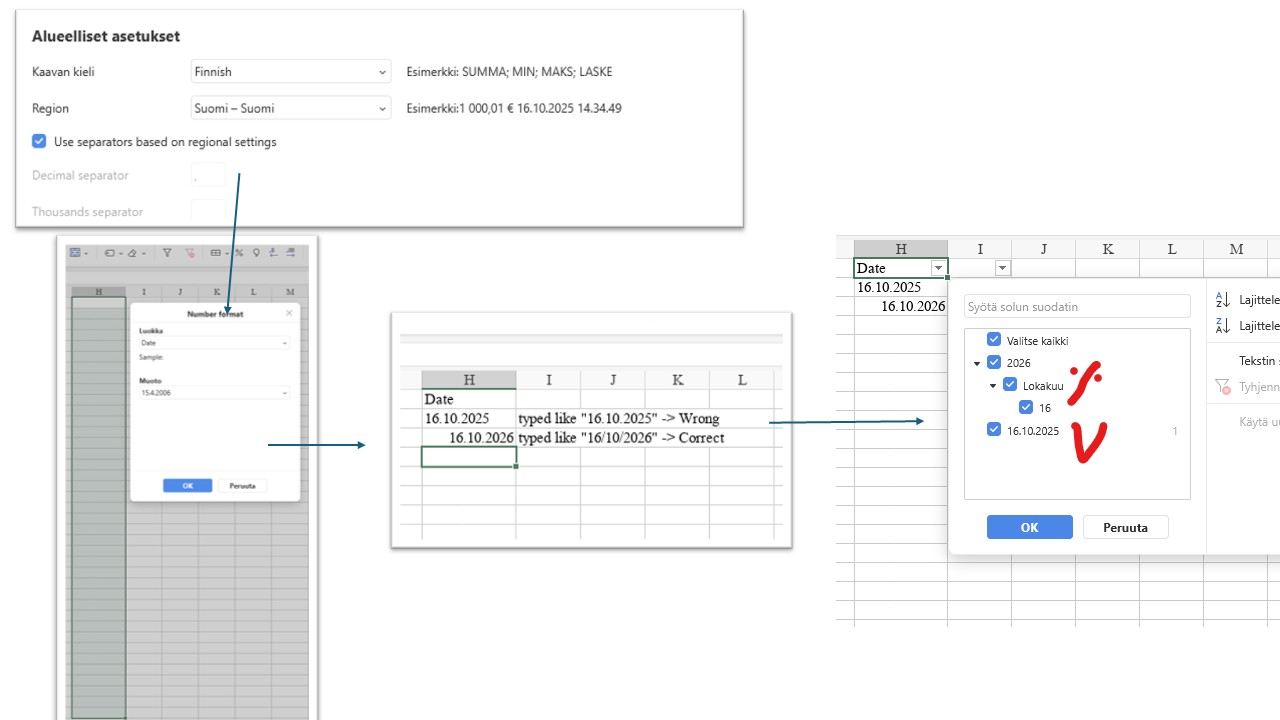Click Peruuta in the filter panel
Image resolution: width=1280 pixels, height=720 pixels.
point(1125,527)
